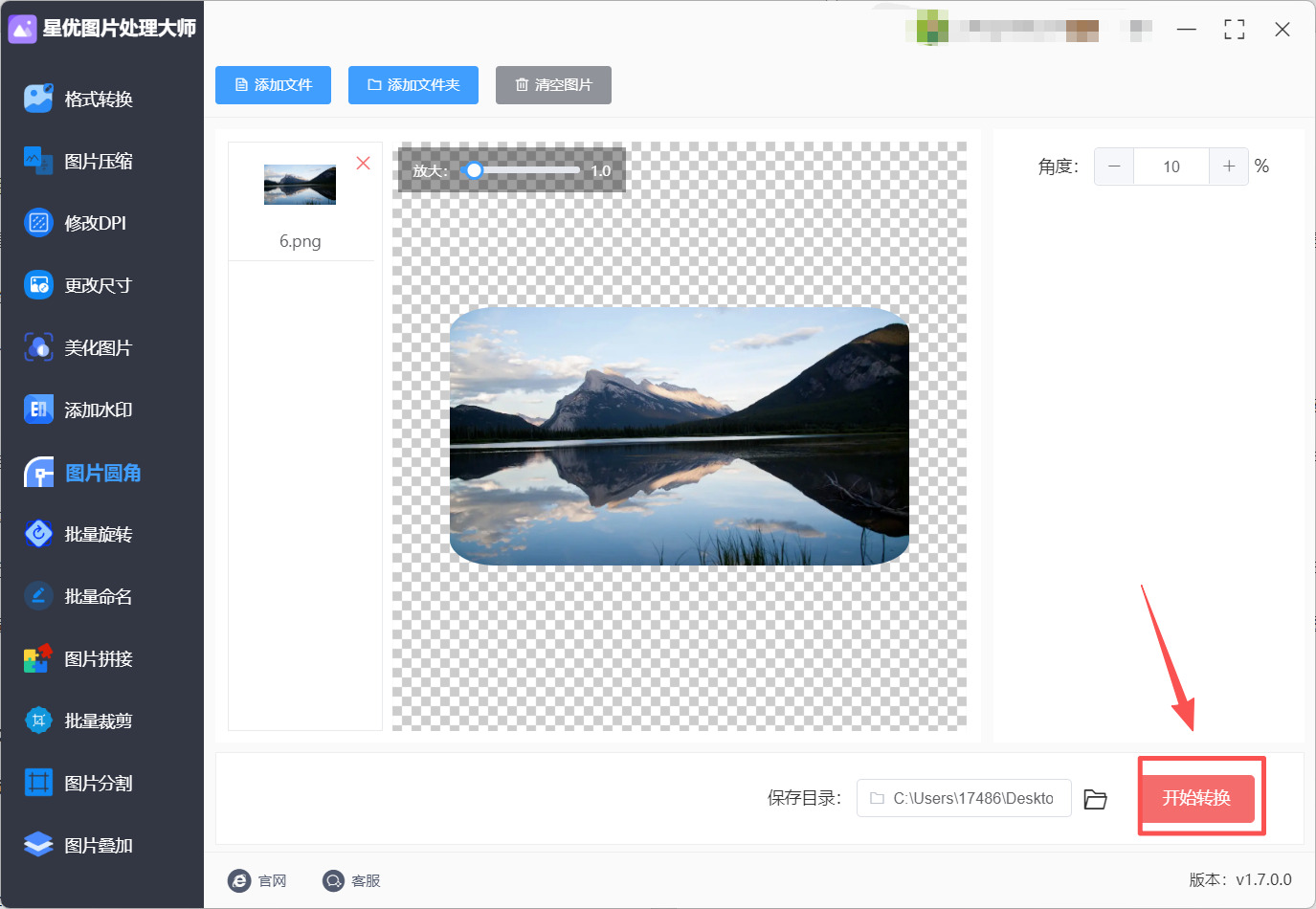Click the 格式转换 sidebar icon
This screenshot has height=909, width=1316.
(x=38, y=99)
